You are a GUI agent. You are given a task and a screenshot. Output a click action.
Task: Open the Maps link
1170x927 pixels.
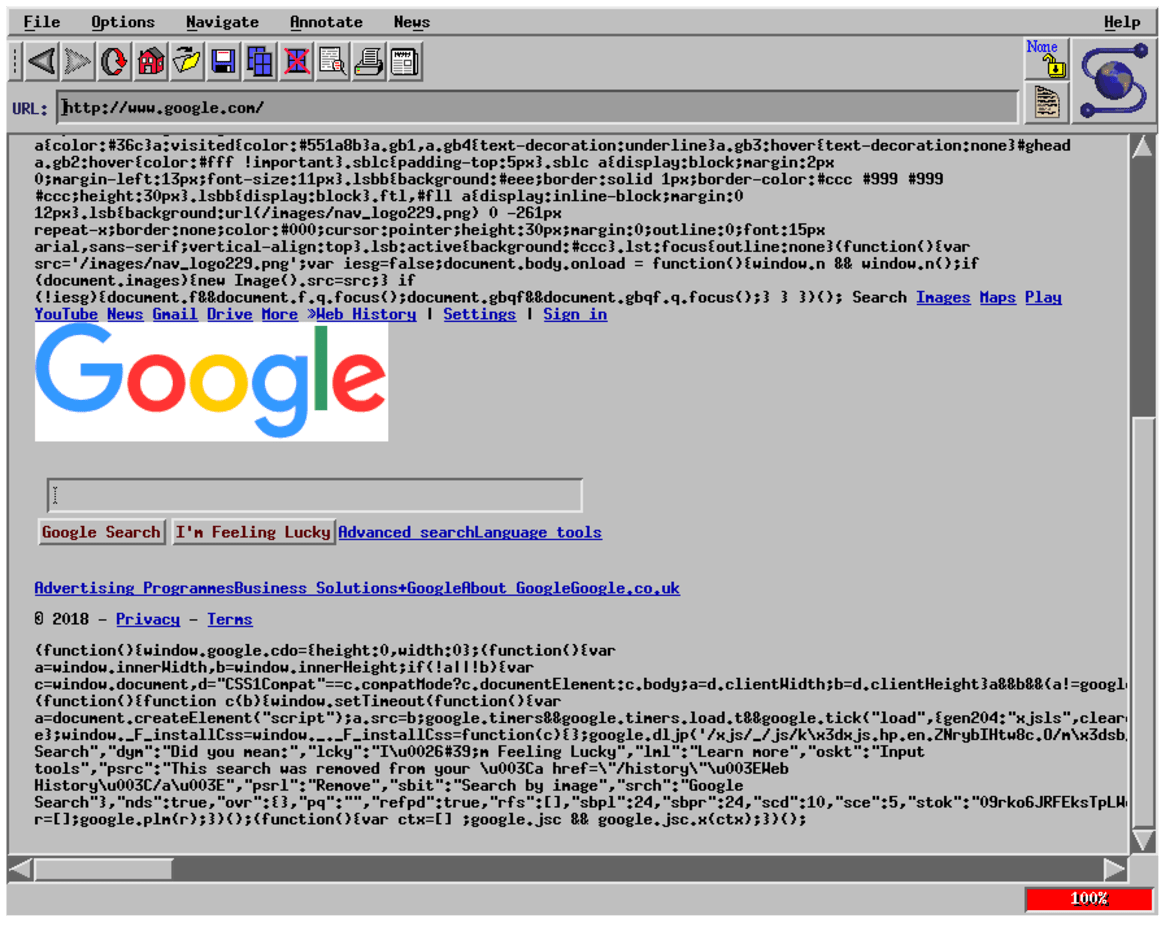tap(998, 298)
